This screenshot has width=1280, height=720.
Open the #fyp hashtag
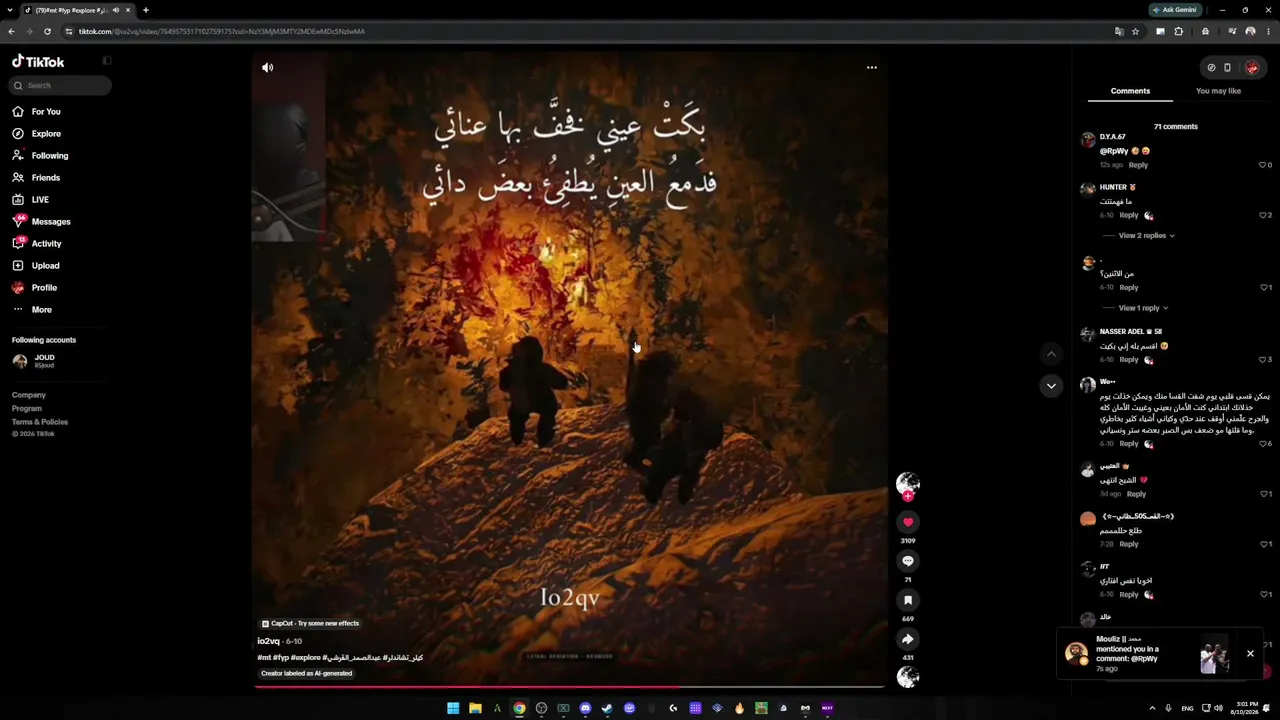tap(281, 658)
